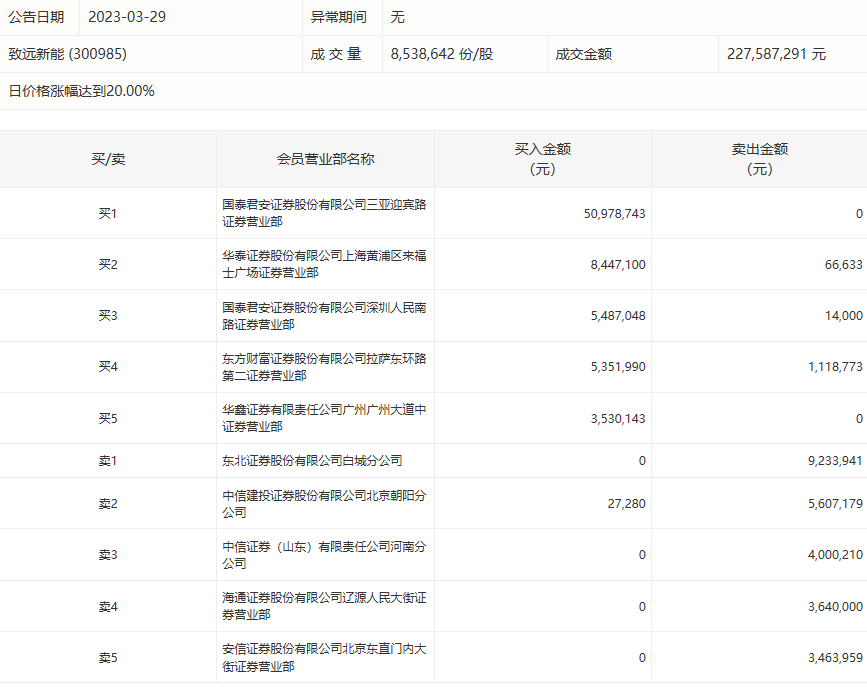The width and height of the screenshot is (867, 687).
Task: Select the 卖2 row label
Action: [108, 504]
